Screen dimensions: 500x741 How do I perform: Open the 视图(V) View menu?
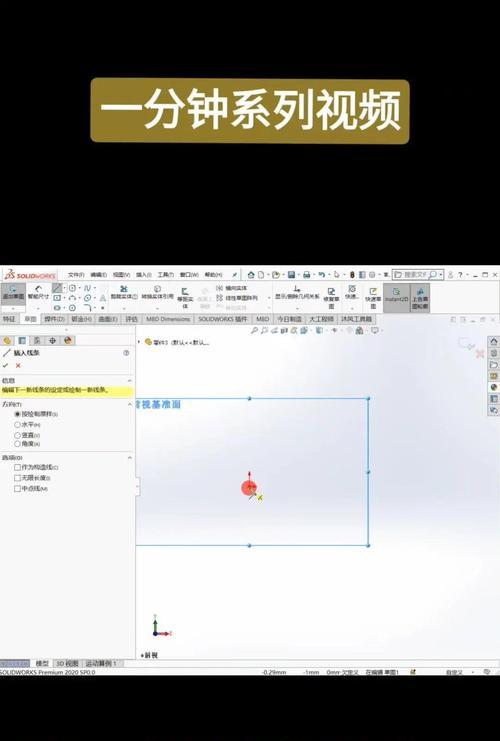121,275
